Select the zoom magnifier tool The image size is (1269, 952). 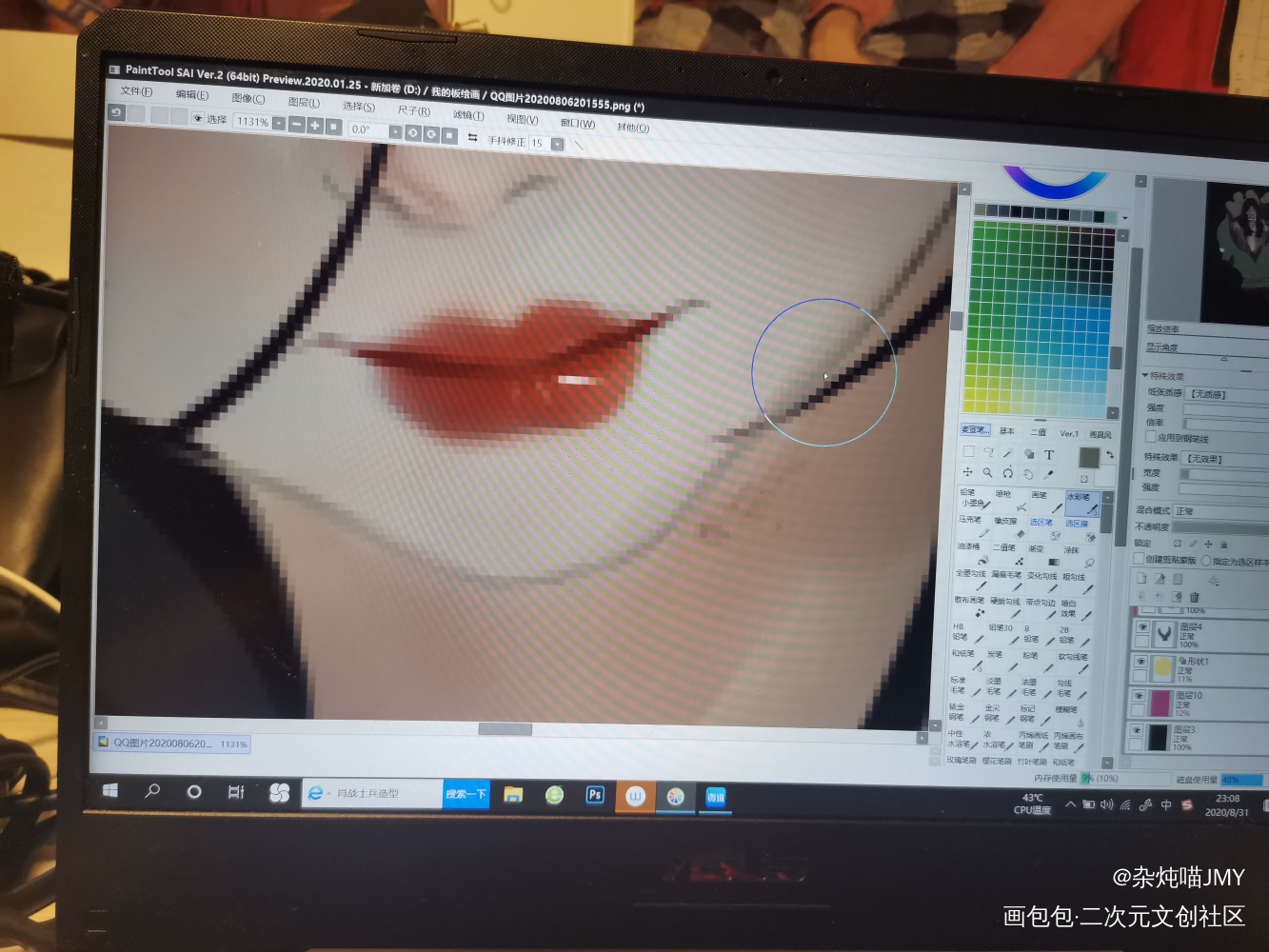[988, 472]
